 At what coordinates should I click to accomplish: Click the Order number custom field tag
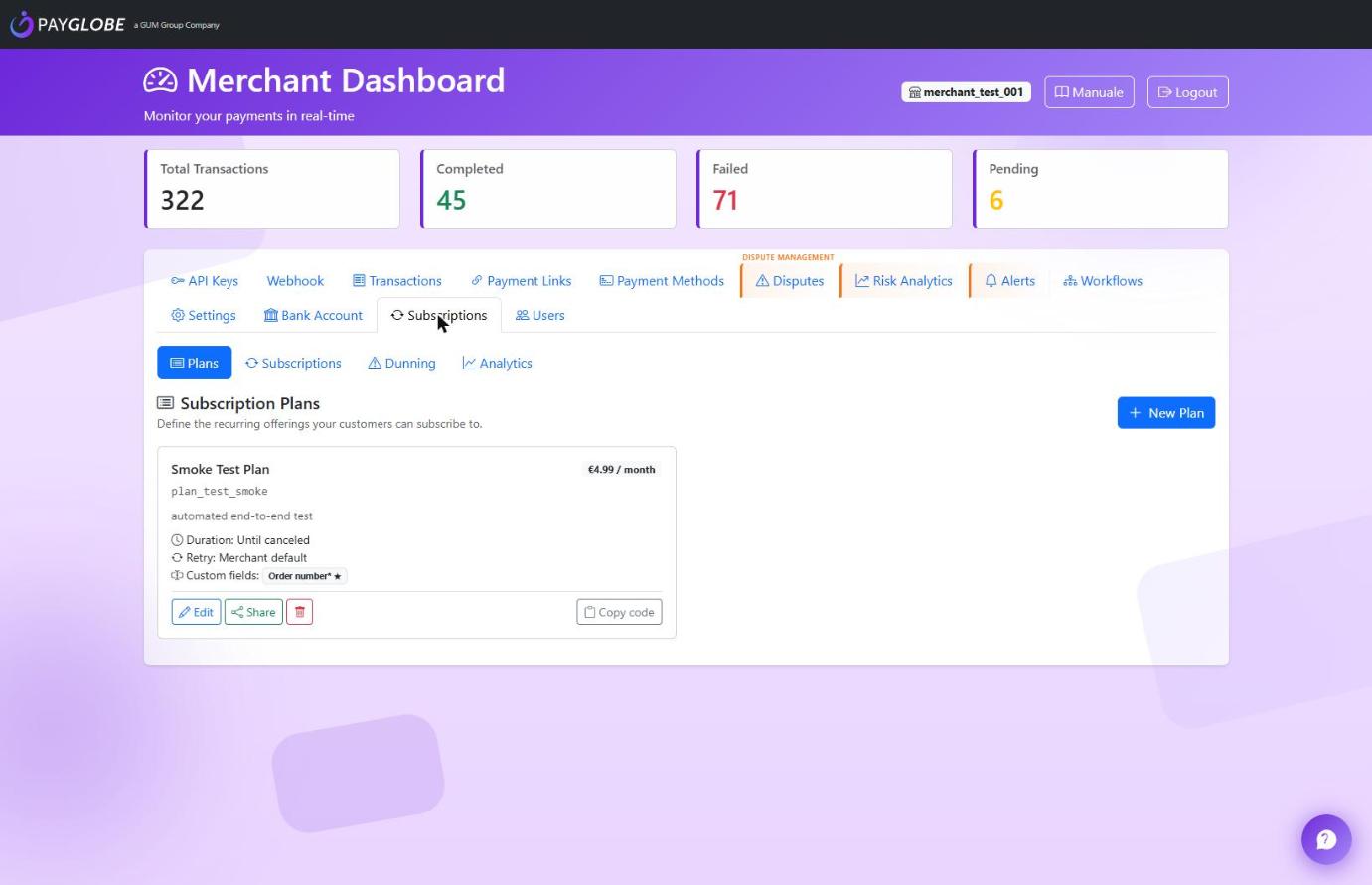(305, 576)
